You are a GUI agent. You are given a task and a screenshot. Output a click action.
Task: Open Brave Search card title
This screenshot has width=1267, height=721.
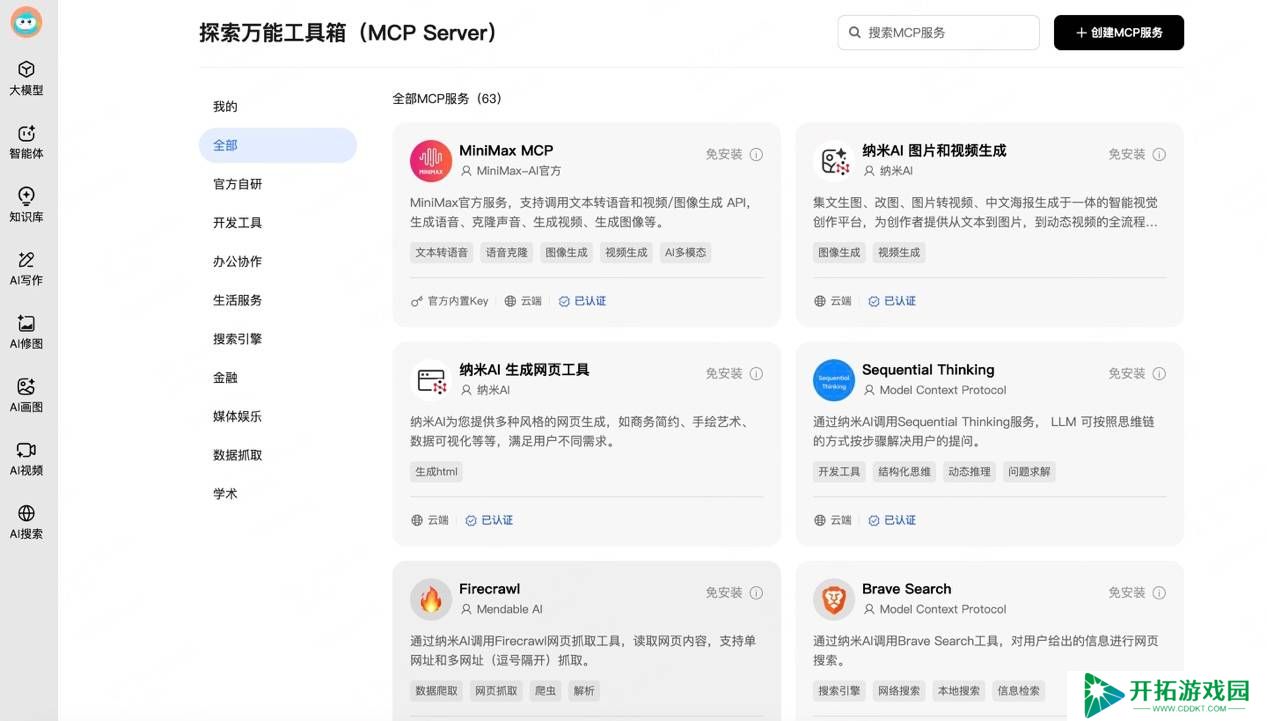[907, 589]
